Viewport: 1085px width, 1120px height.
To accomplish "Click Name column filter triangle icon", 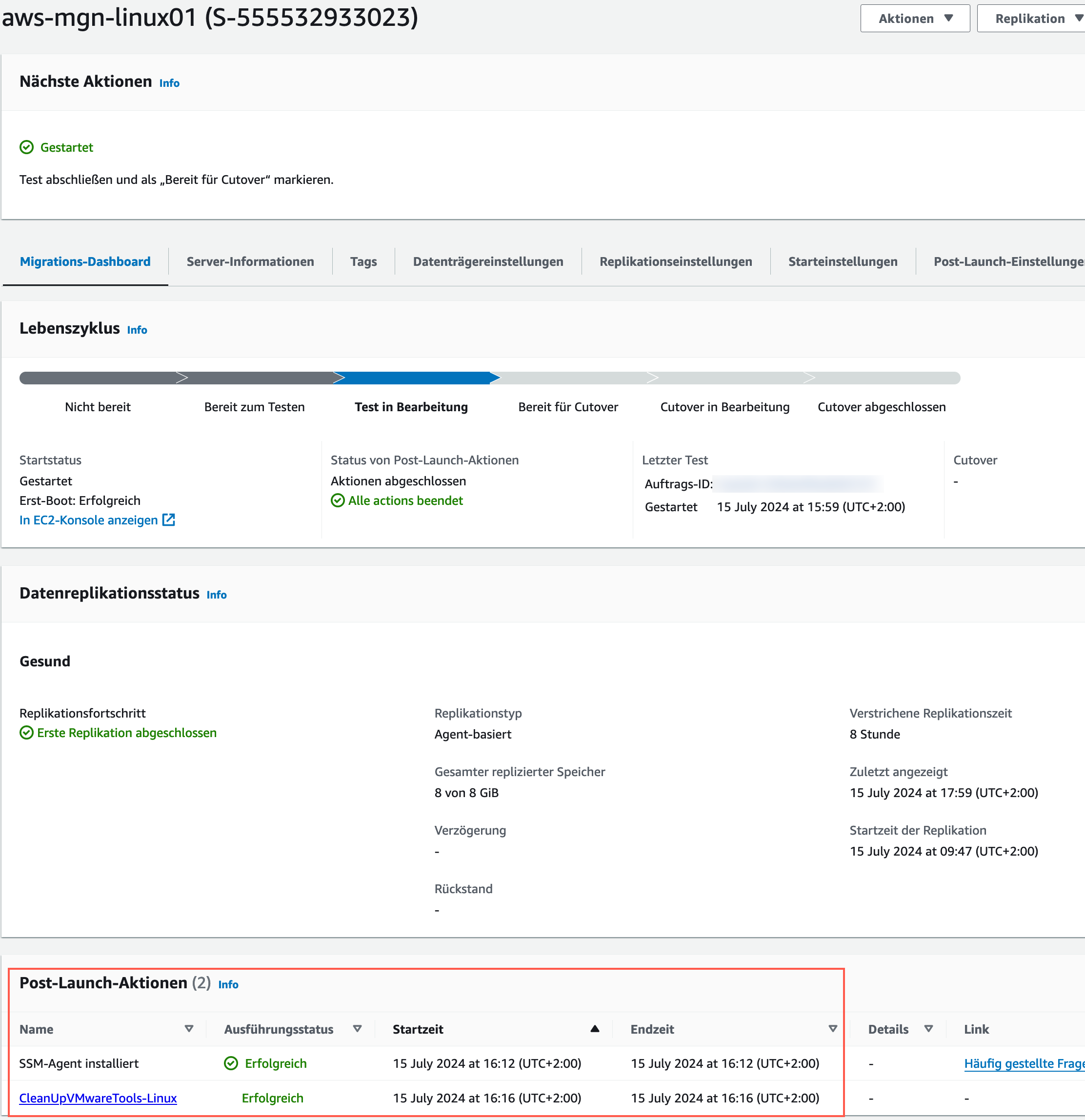I will [x=189, y=1029].
